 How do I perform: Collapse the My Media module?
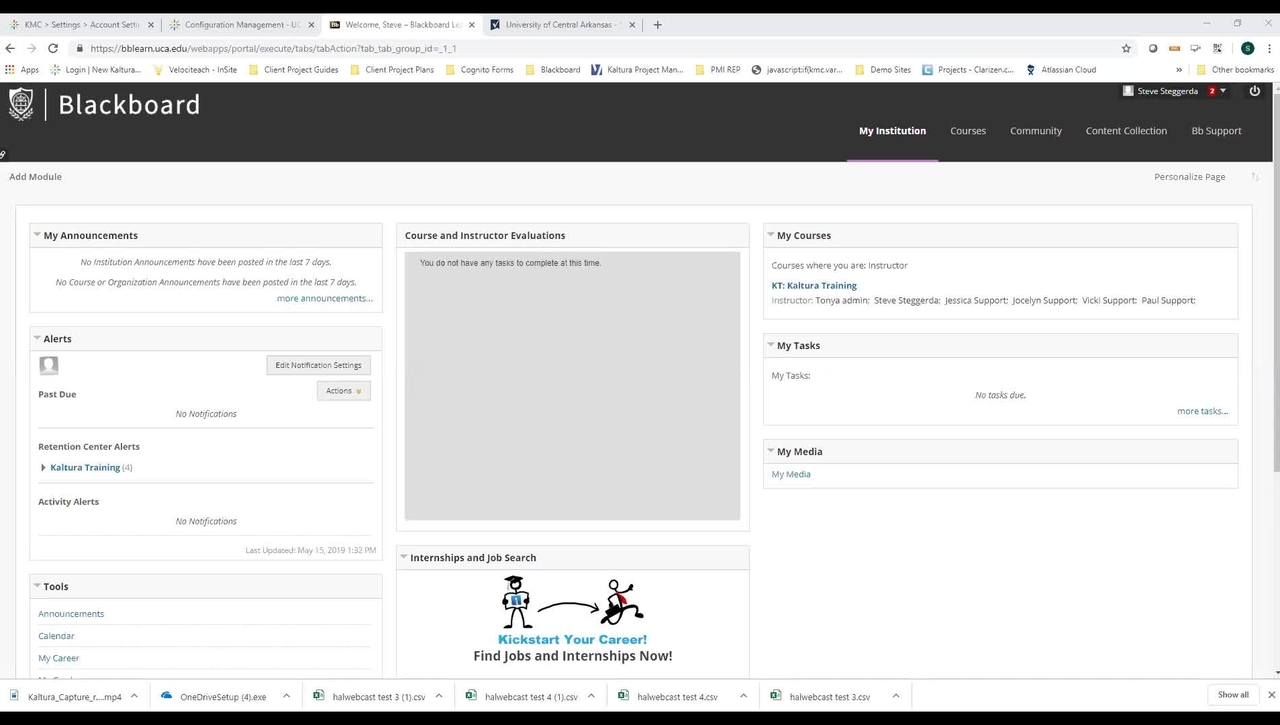pos(771,451)
